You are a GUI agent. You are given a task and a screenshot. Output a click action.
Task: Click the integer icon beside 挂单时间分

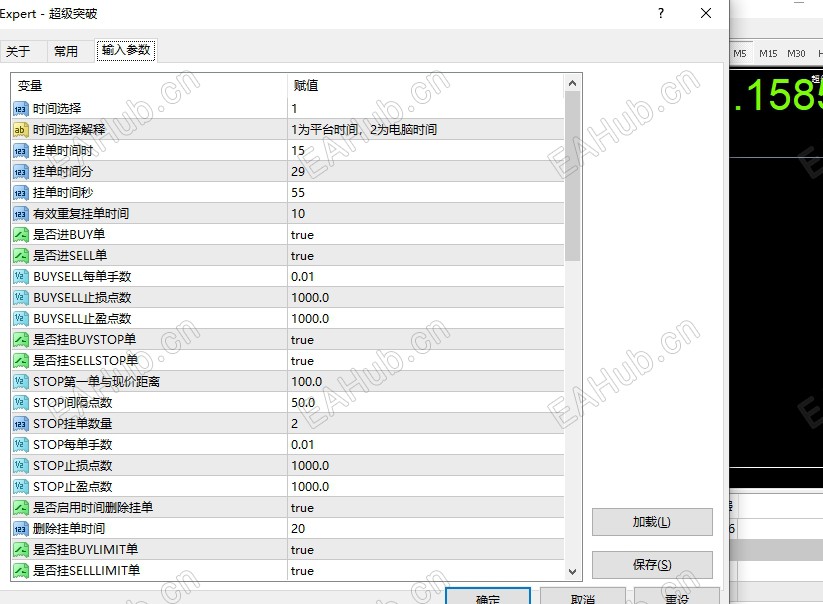pyautogui.click(x=20, y=172)
